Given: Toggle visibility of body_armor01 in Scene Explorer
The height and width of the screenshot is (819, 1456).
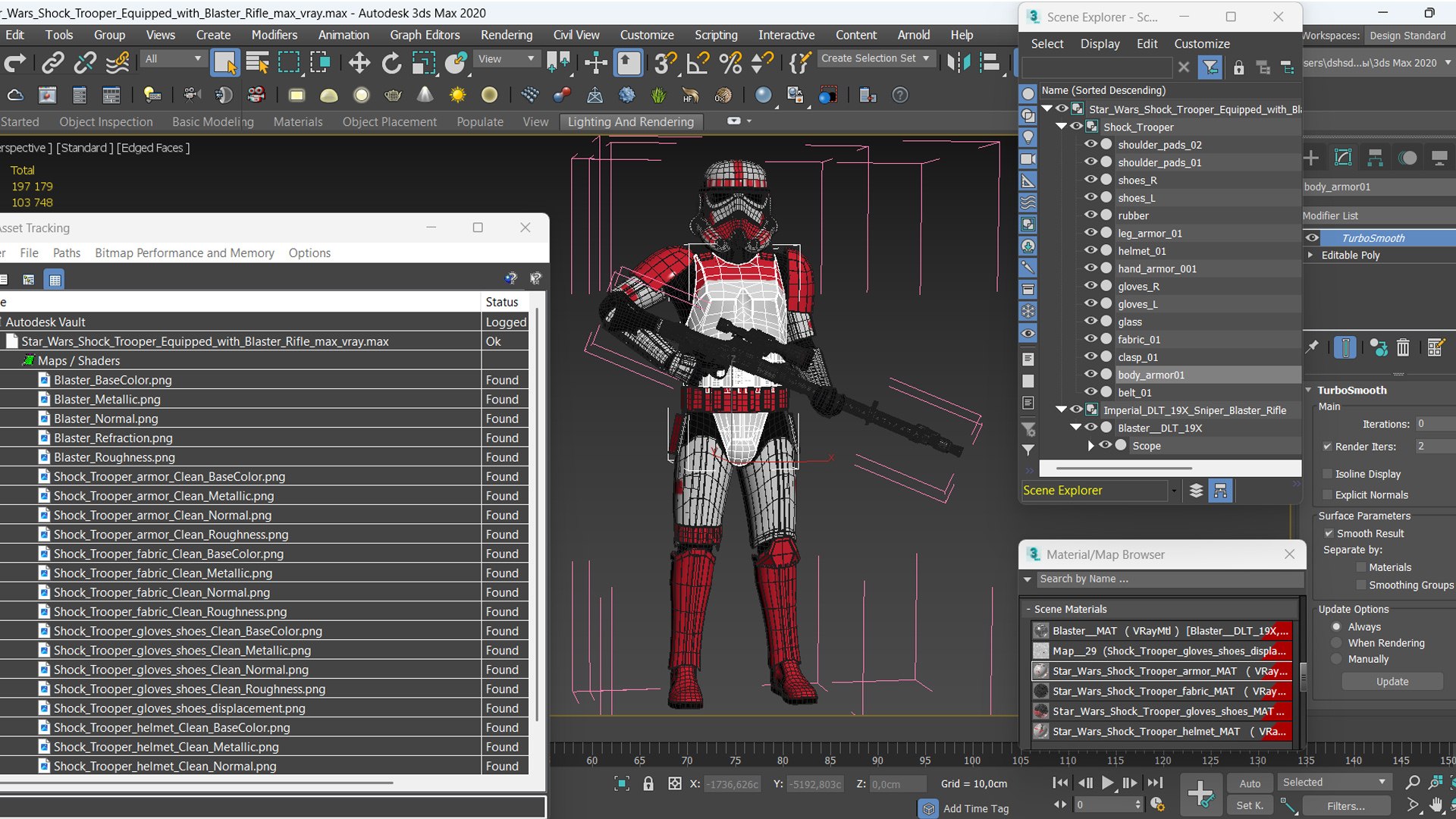Looking at the screenshot, I should [1090, 374].
